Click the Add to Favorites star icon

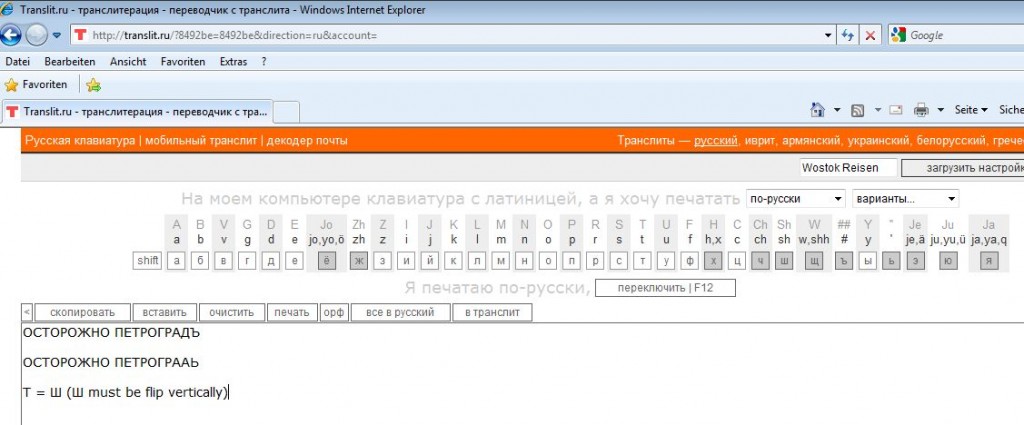pos(93,85)
